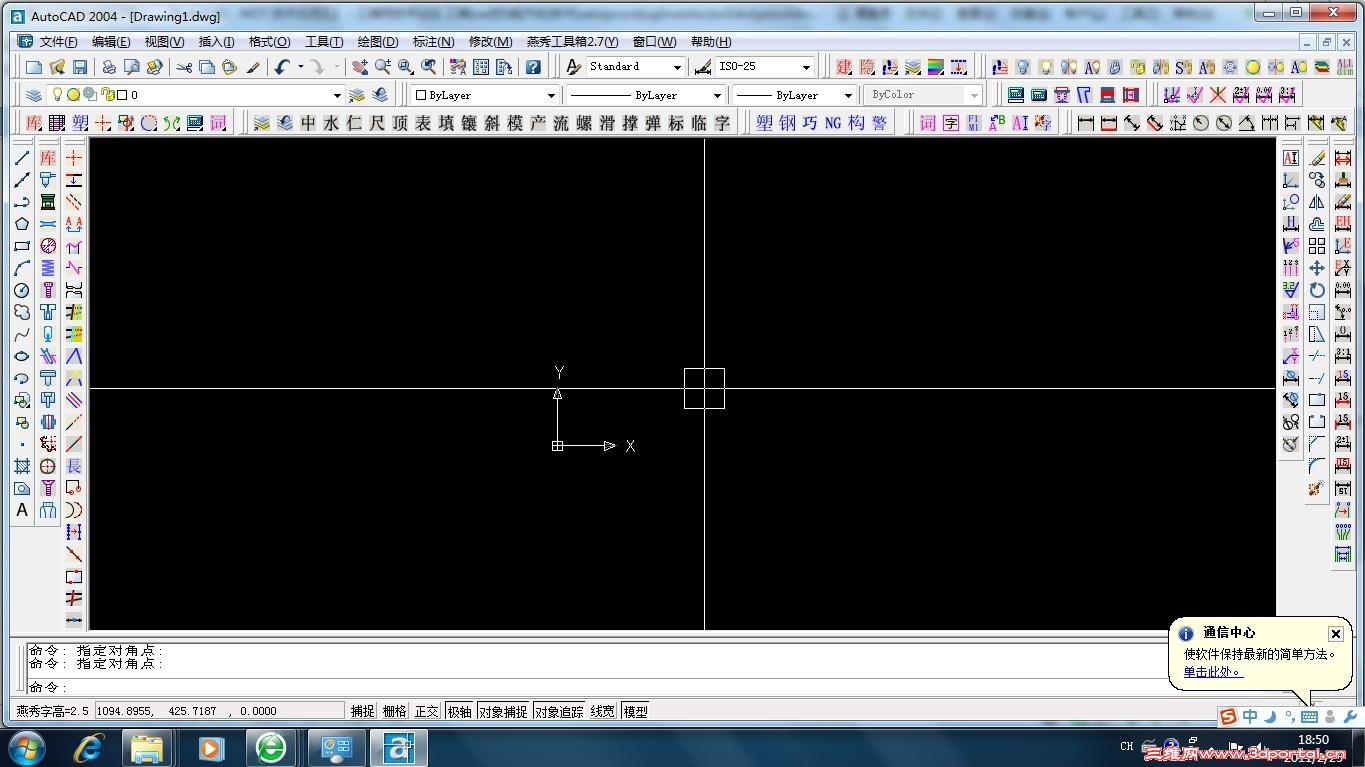This screenshot has height=767, width=1365.
Task: Open the Hatch tool
Action: 22,466
